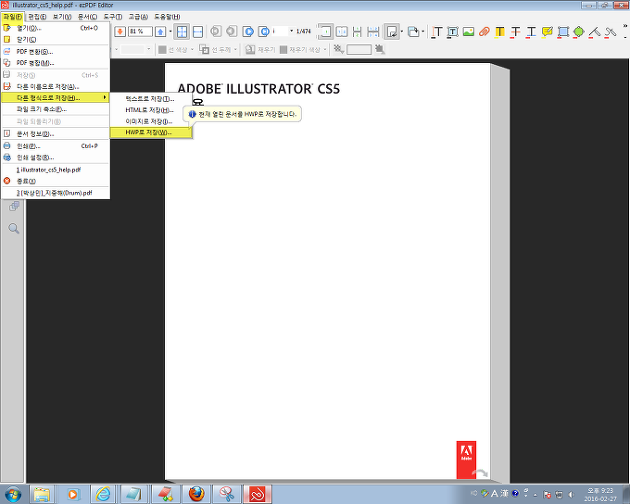Click the sidebar pages panel icon
630x504 pixels.
[x=14, y=206]
